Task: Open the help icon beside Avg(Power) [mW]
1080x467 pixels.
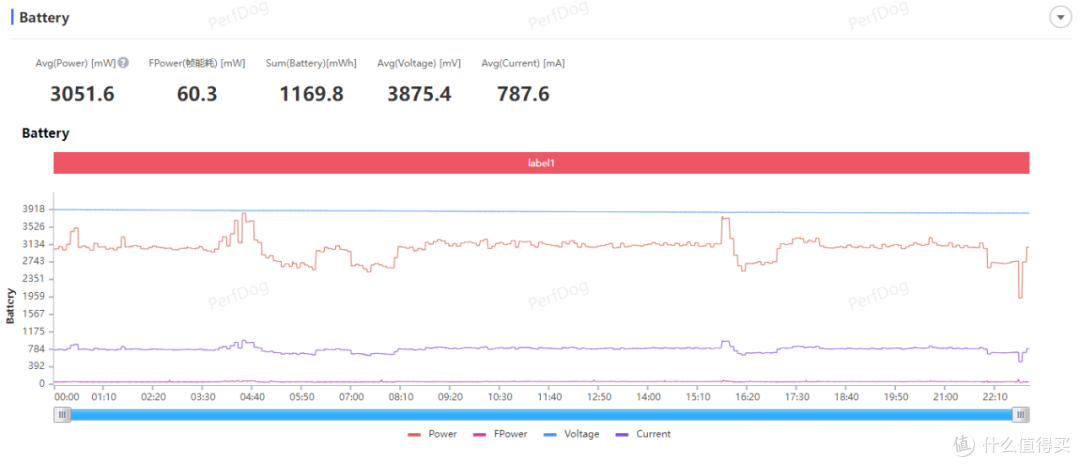Action: pos(123,63)
